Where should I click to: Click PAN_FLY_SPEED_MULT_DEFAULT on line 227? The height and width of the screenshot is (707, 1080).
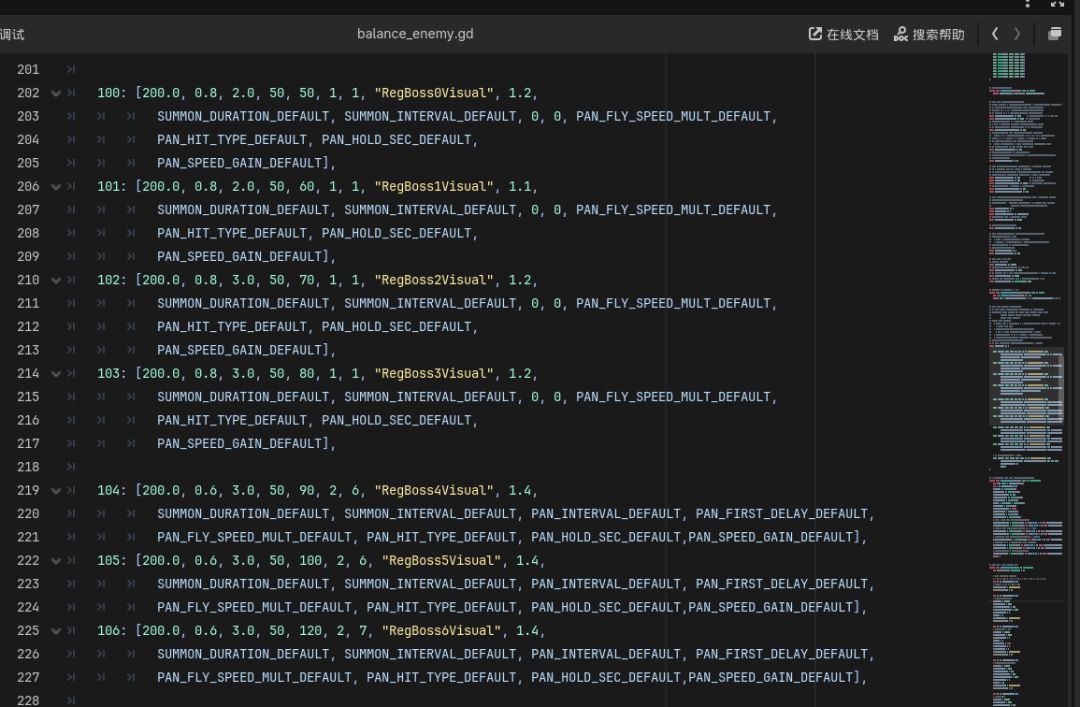tap(254, 677)
